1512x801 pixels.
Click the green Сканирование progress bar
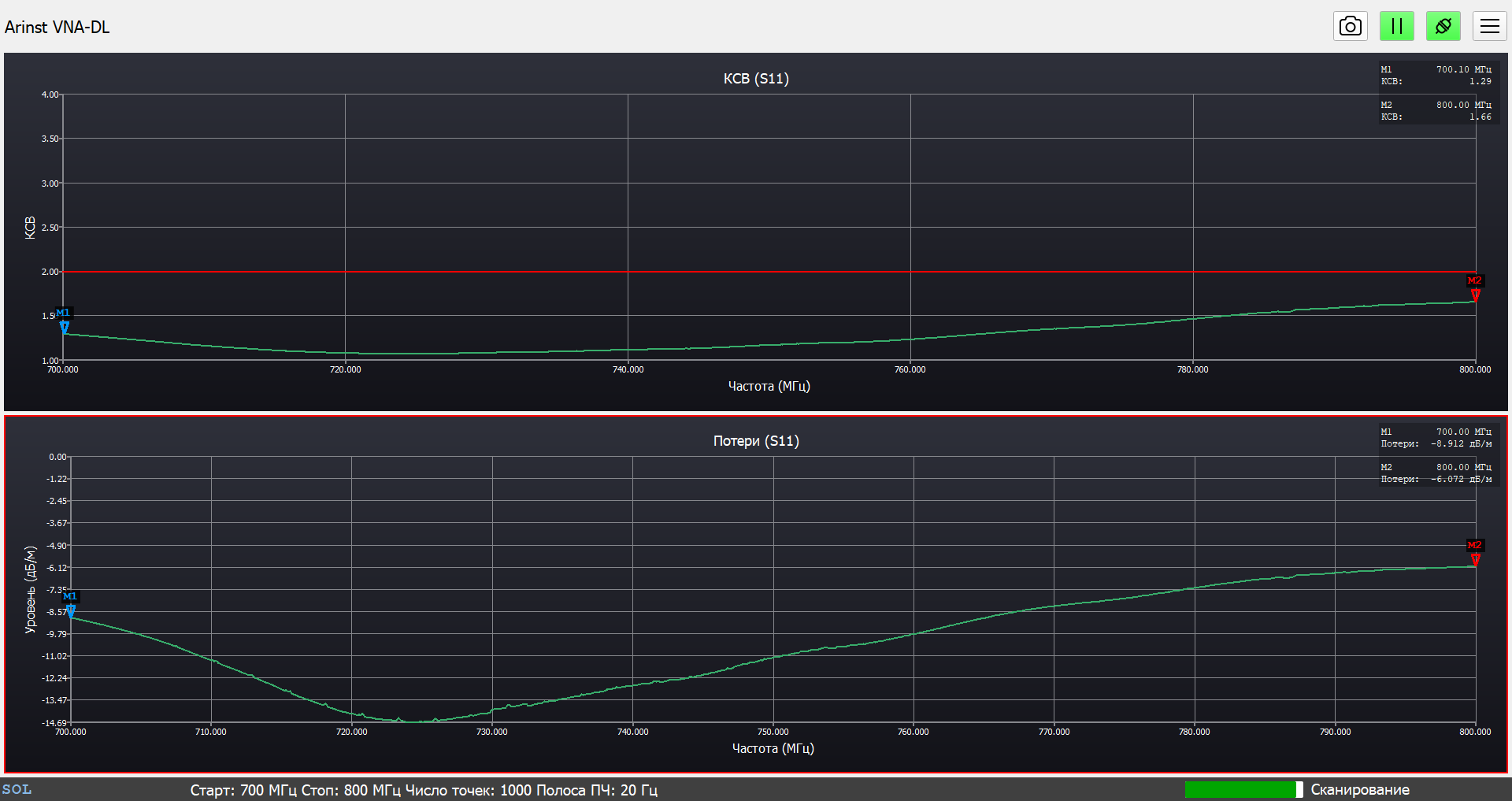1242,789
